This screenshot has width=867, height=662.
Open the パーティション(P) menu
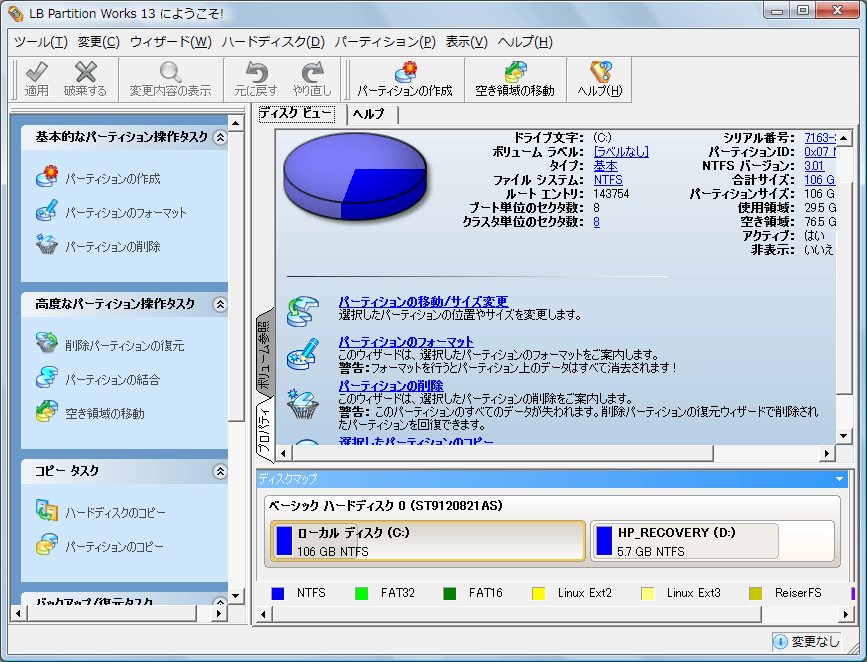pos(385,42)
